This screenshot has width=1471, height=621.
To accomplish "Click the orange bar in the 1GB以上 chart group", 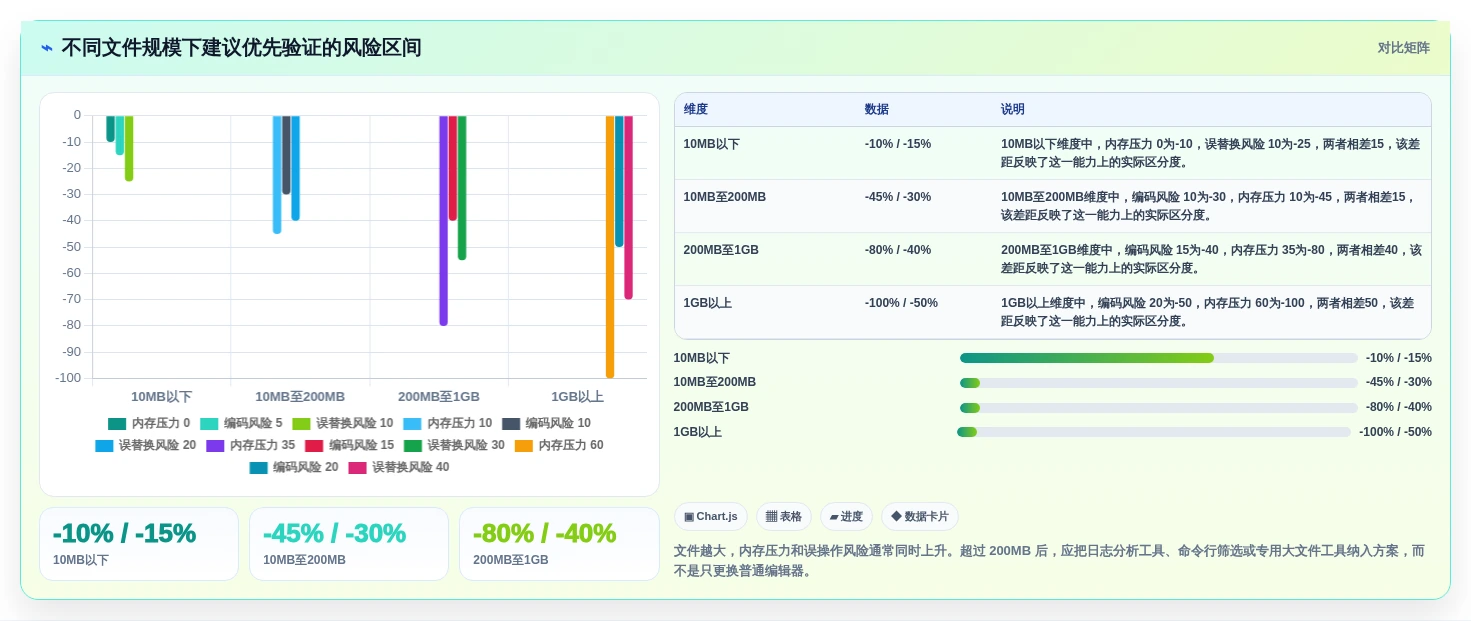I will point(610,246).
